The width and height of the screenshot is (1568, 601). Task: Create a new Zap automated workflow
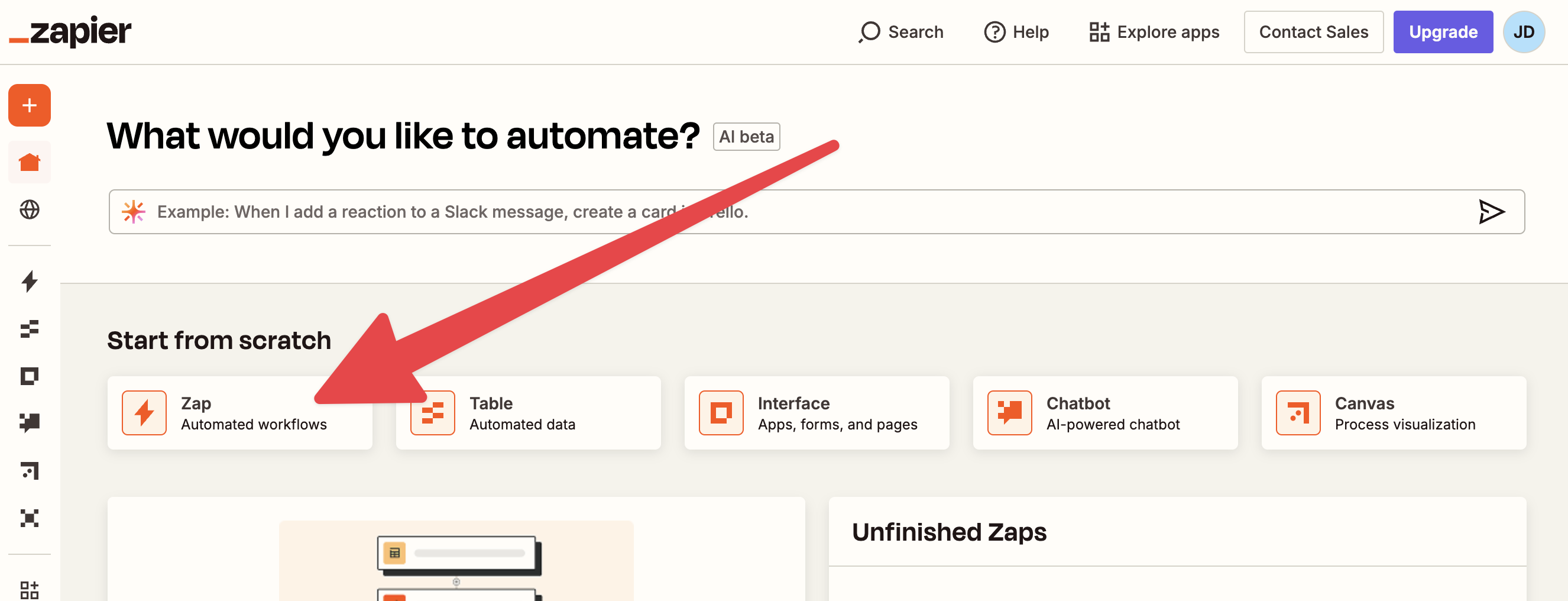tap(240, 413)
